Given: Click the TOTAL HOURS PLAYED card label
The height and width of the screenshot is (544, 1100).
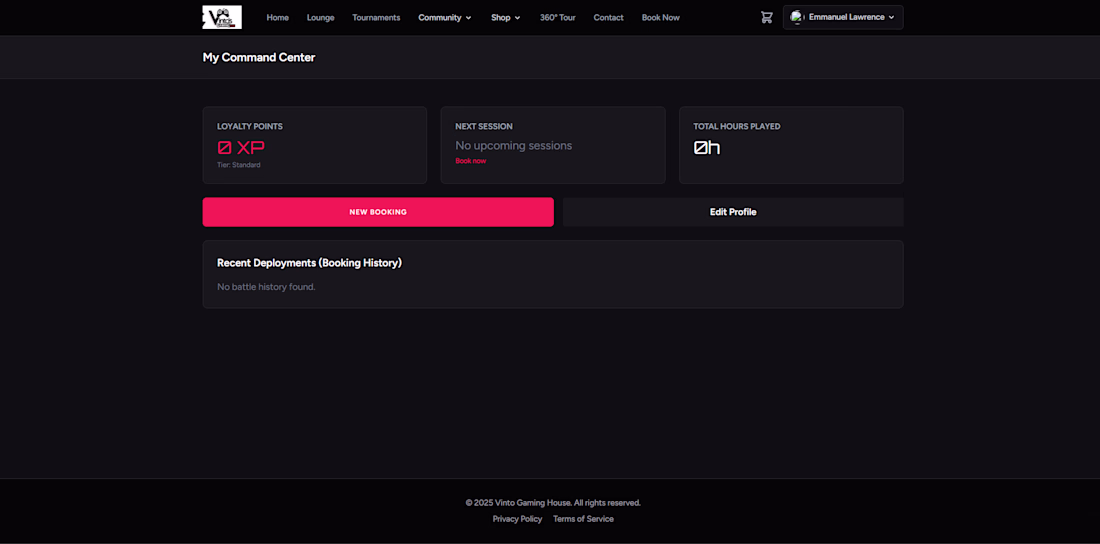Looking at the screenshot, I should [737, 126].
